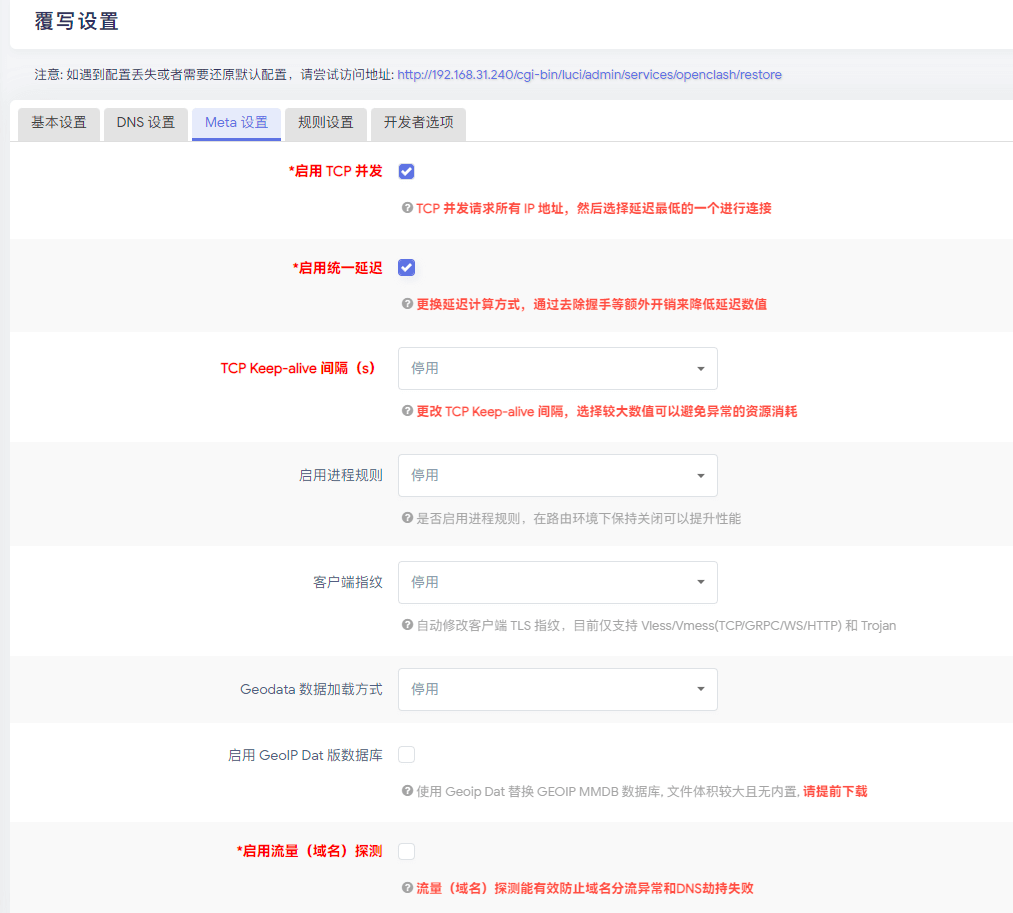Expand the Geodata 数据加载方式 dropdown
The height and width of the screenshot is (913, 1013).
tap(557, 689)
